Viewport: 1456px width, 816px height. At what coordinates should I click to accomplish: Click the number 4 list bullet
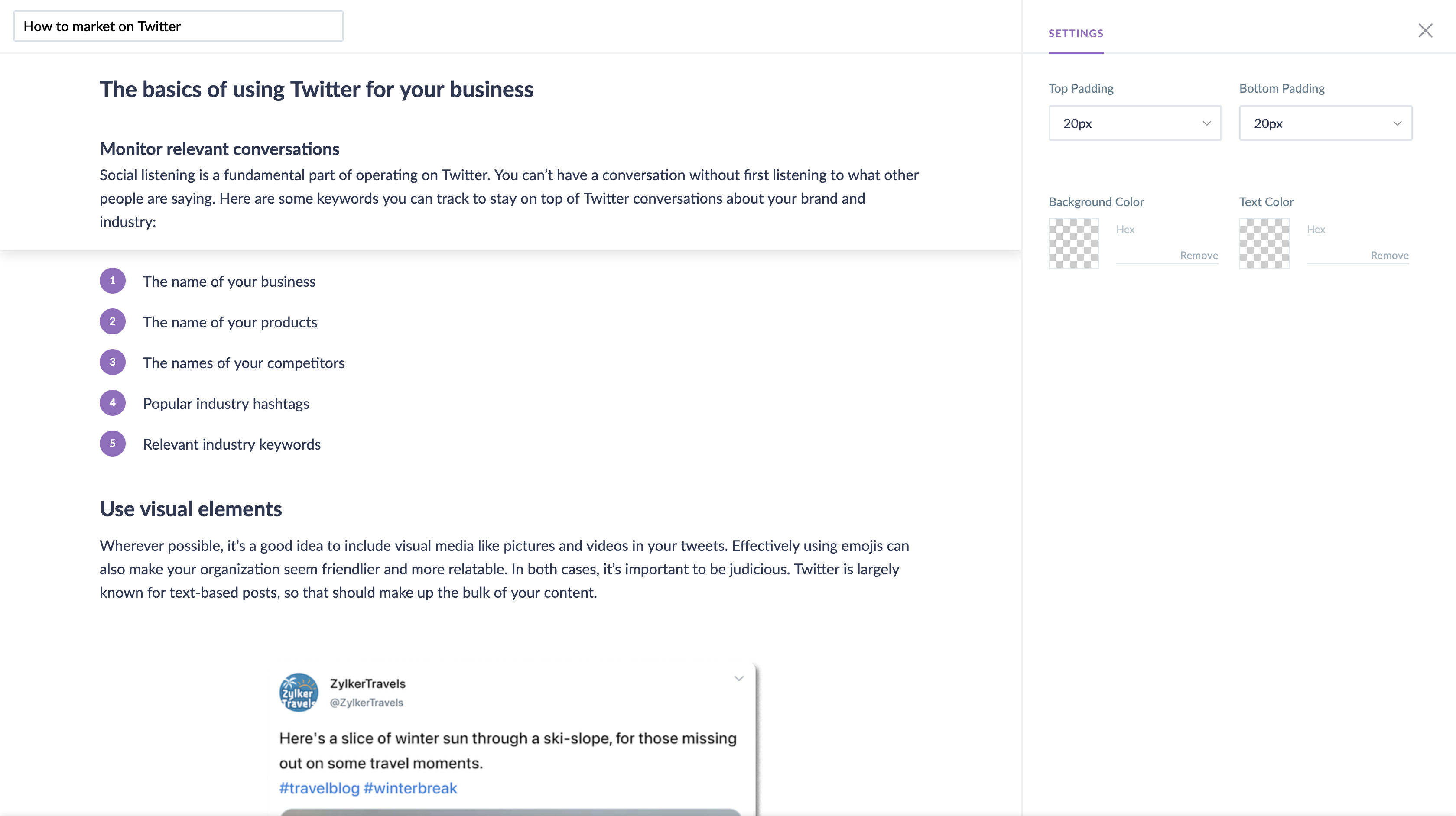point(113,403)
